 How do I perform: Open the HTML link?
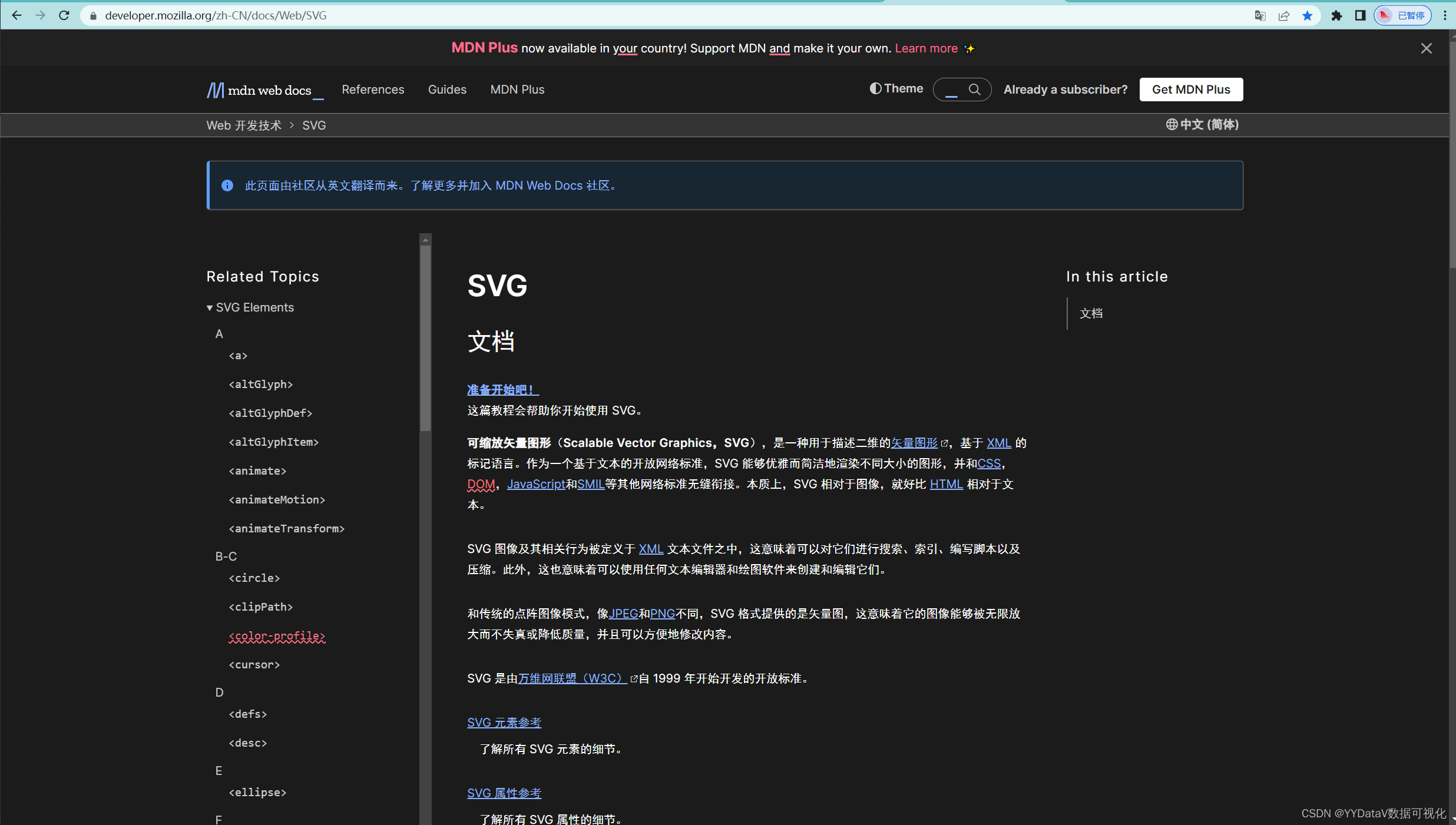pyautogui.click(x=946, y=484)
